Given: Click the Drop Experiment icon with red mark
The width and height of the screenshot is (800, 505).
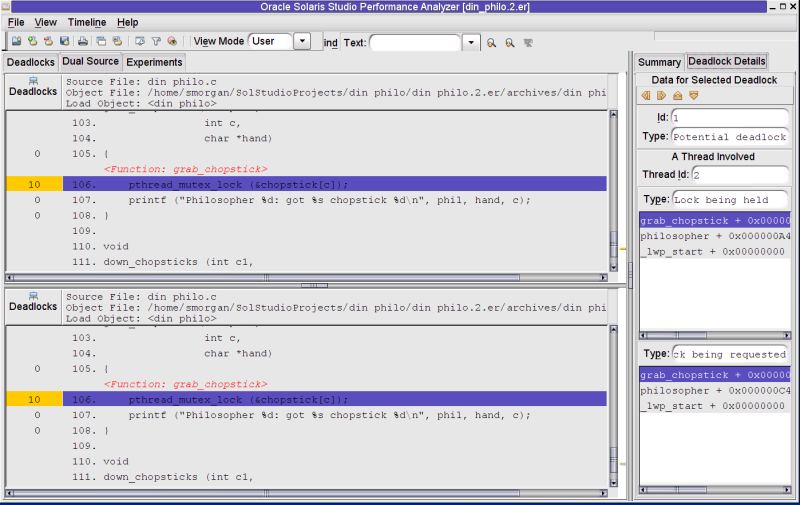Looking at the screenshot, I should point(48,41).
